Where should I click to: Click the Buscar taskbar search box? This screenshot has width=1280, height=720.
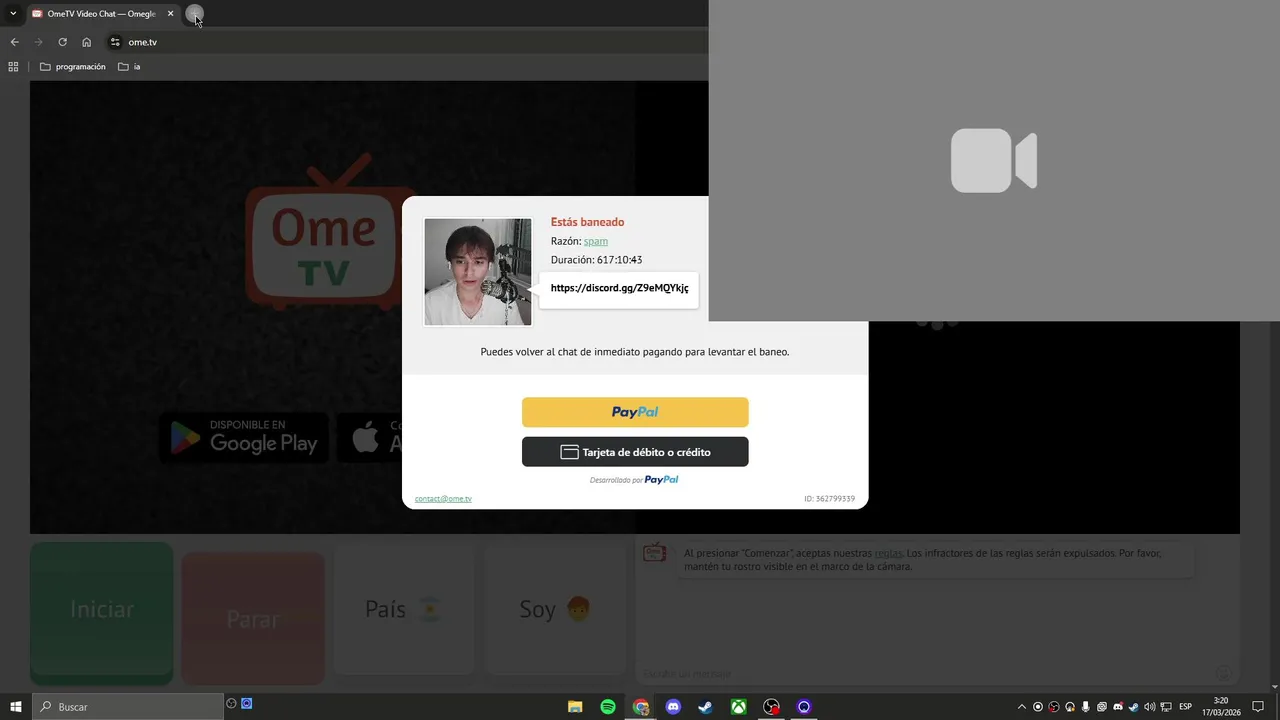point(128,707)
